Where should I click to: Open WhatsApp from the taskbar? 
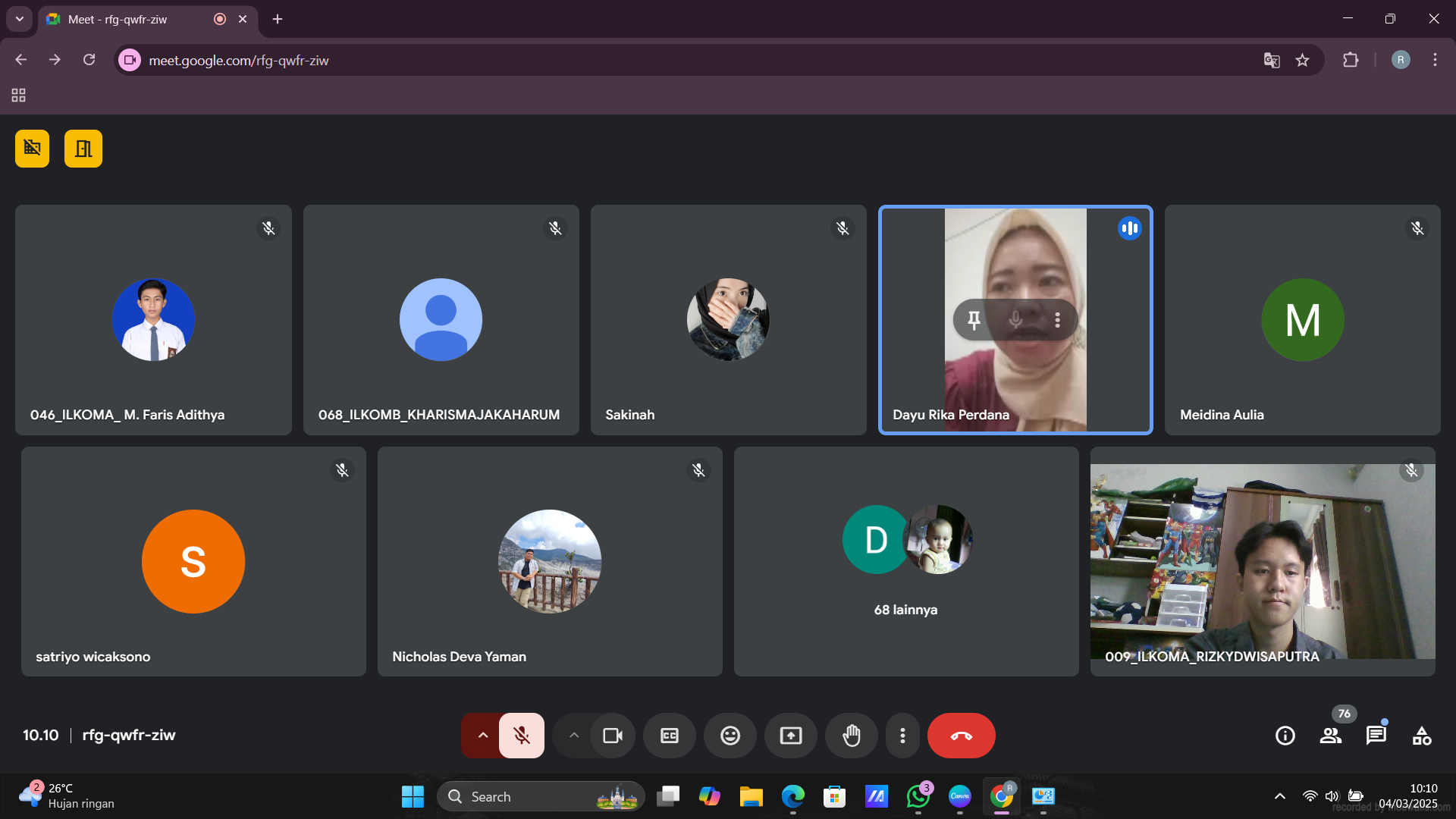(x=918, y=796)
